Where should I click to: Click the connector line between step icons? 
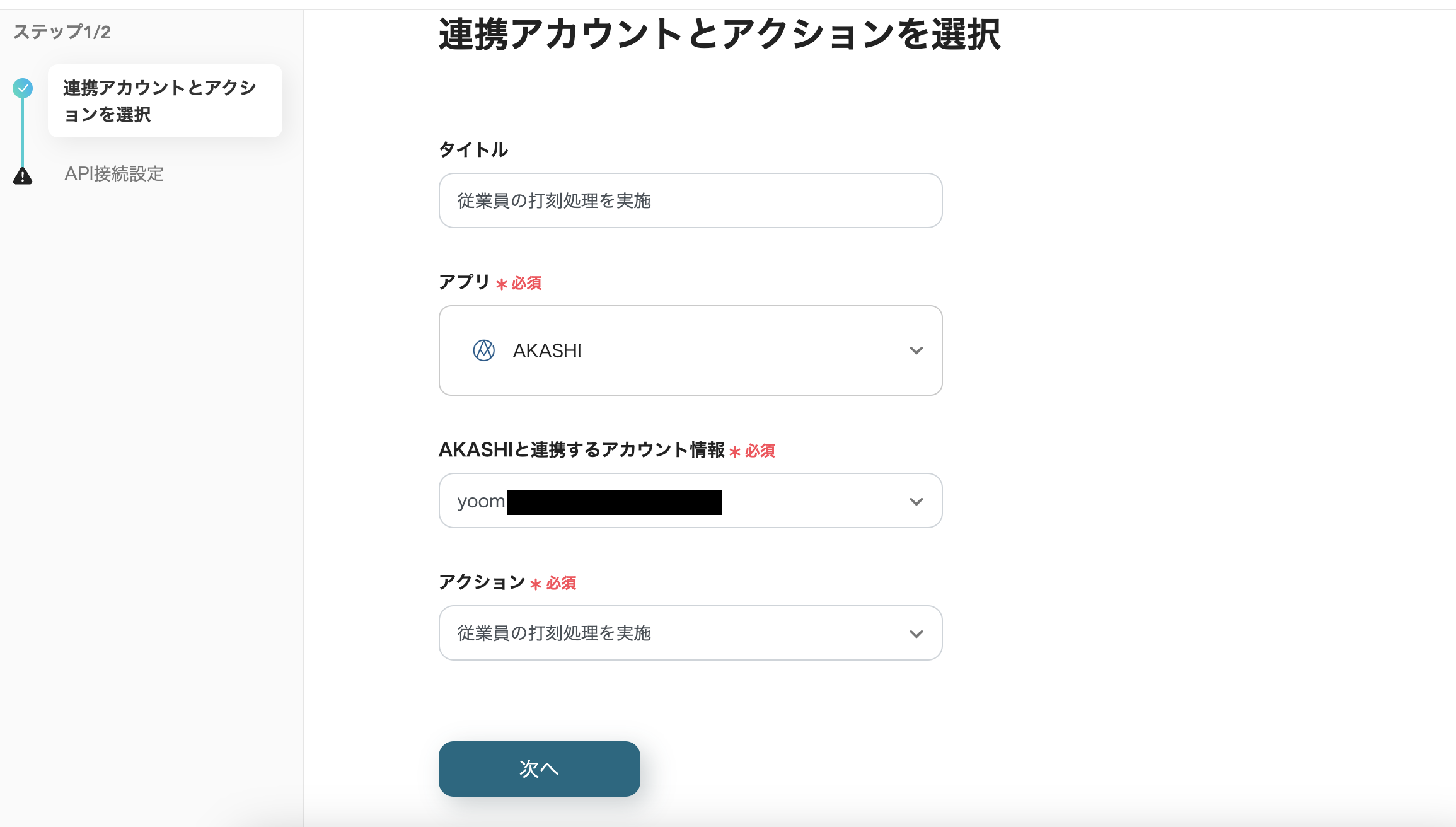(x=23, y=132)
